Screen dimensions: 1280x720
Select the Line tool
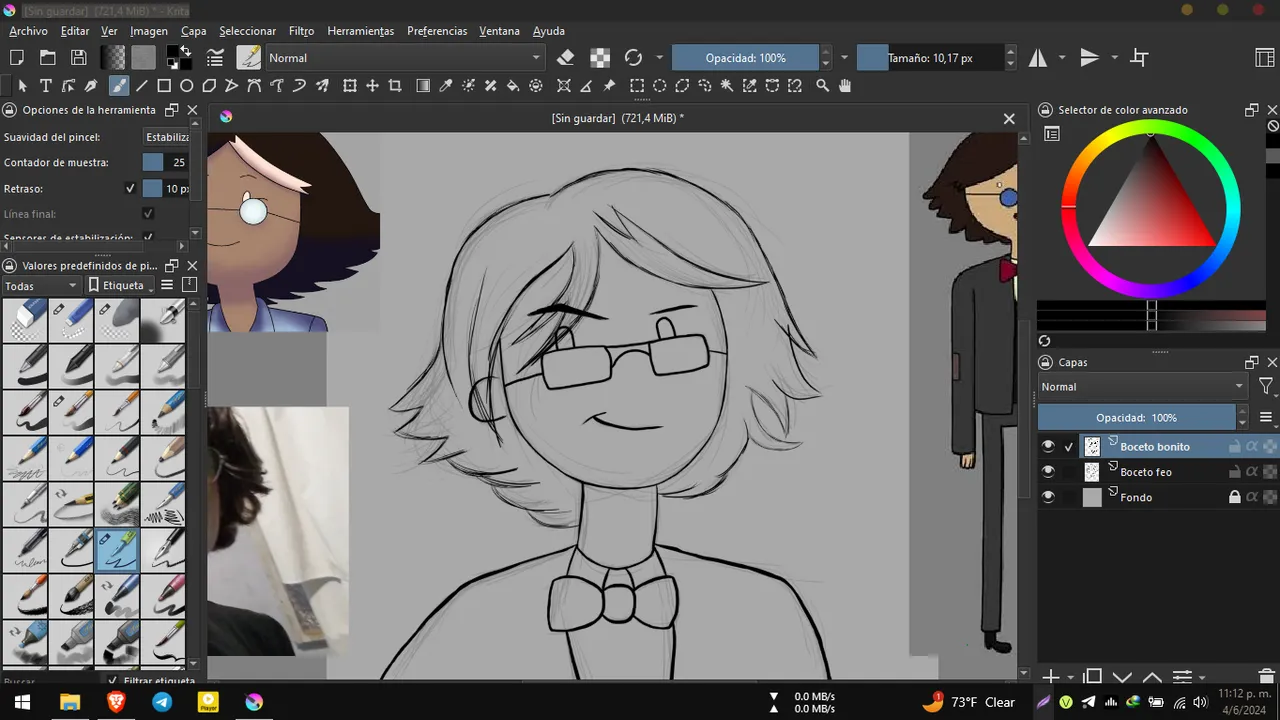point(141,86)
